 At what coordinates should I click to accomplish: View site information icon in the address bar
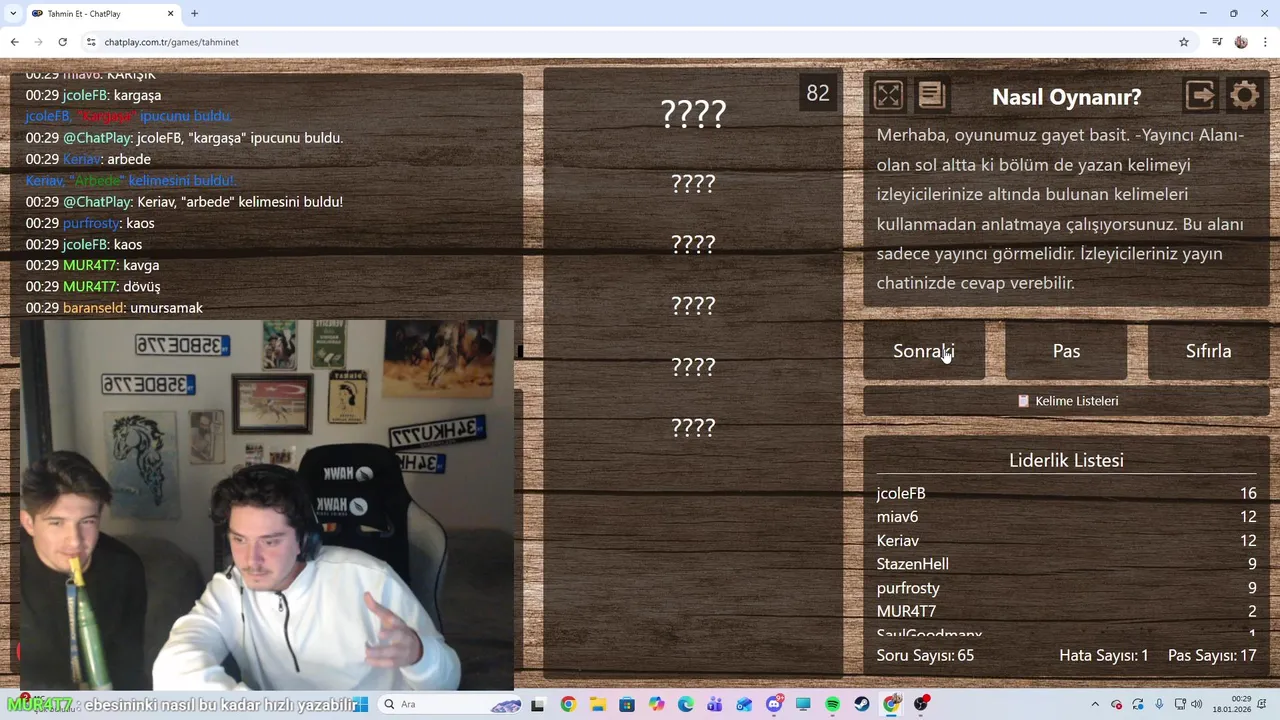click(x=91, y=42)
